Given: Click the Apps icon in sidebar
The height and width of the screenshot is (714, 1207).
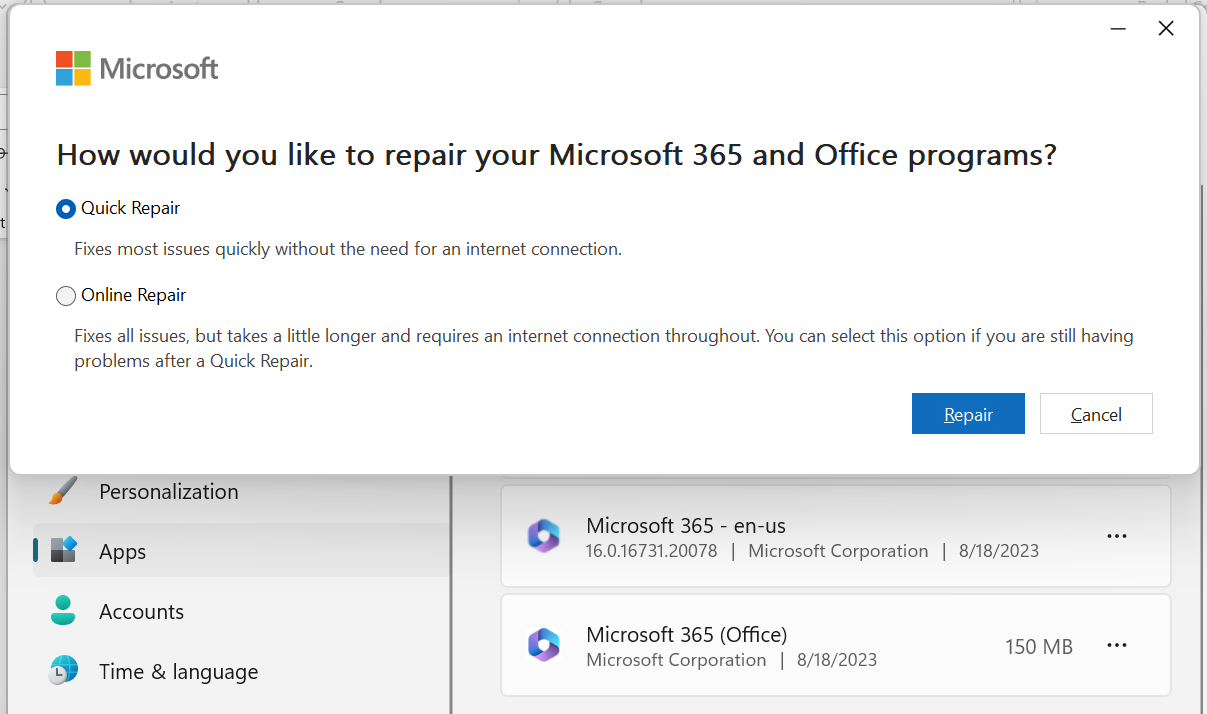Looking at the screenshot, I should click(63, 551).
